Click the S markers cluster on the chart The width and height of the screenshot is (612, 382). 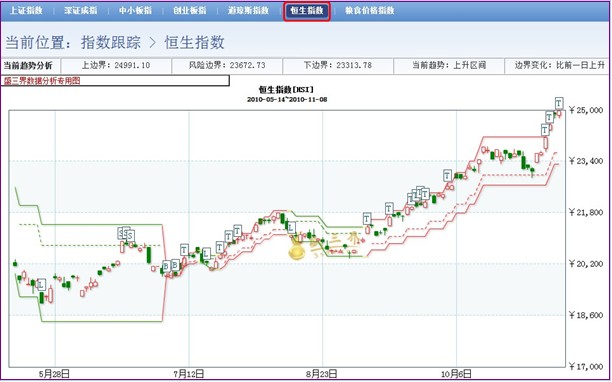126,234
